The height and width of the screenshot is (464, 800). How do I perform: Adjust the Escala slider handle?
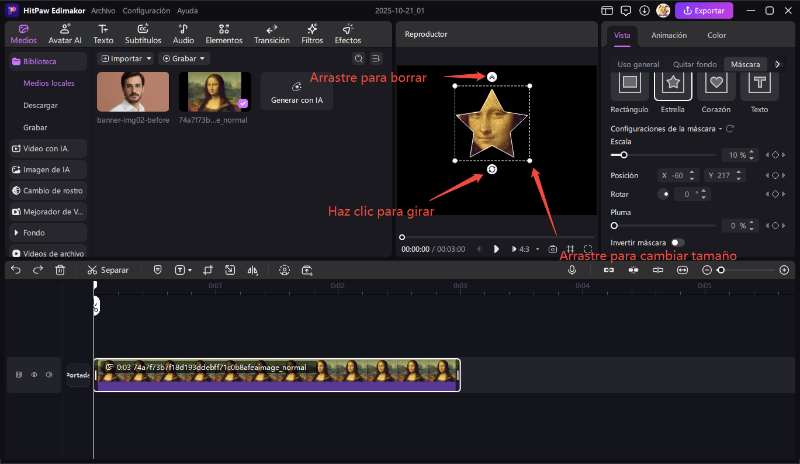click(623, 155)
